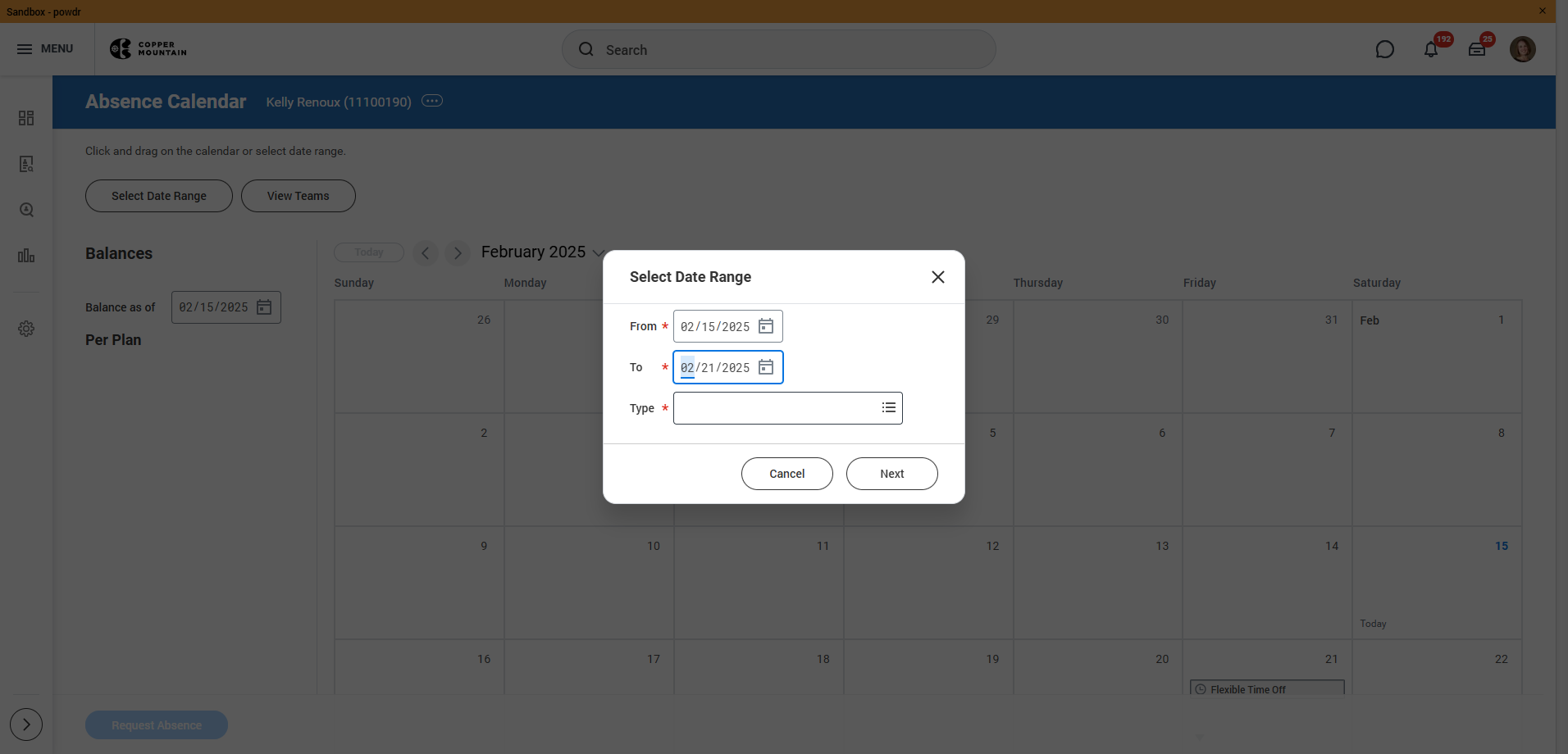Expand the February 2025 month dropdown

[599, 252]
